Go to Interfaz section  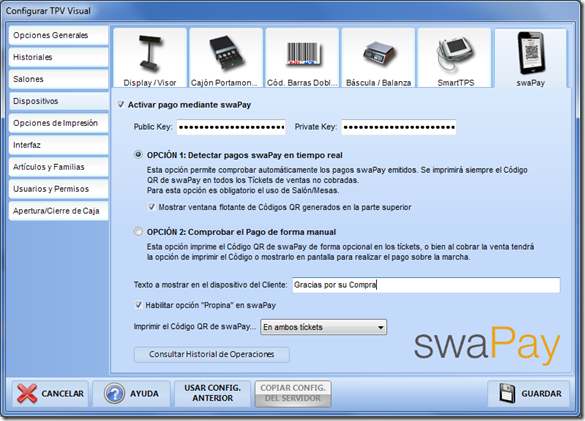pos(58,145)
